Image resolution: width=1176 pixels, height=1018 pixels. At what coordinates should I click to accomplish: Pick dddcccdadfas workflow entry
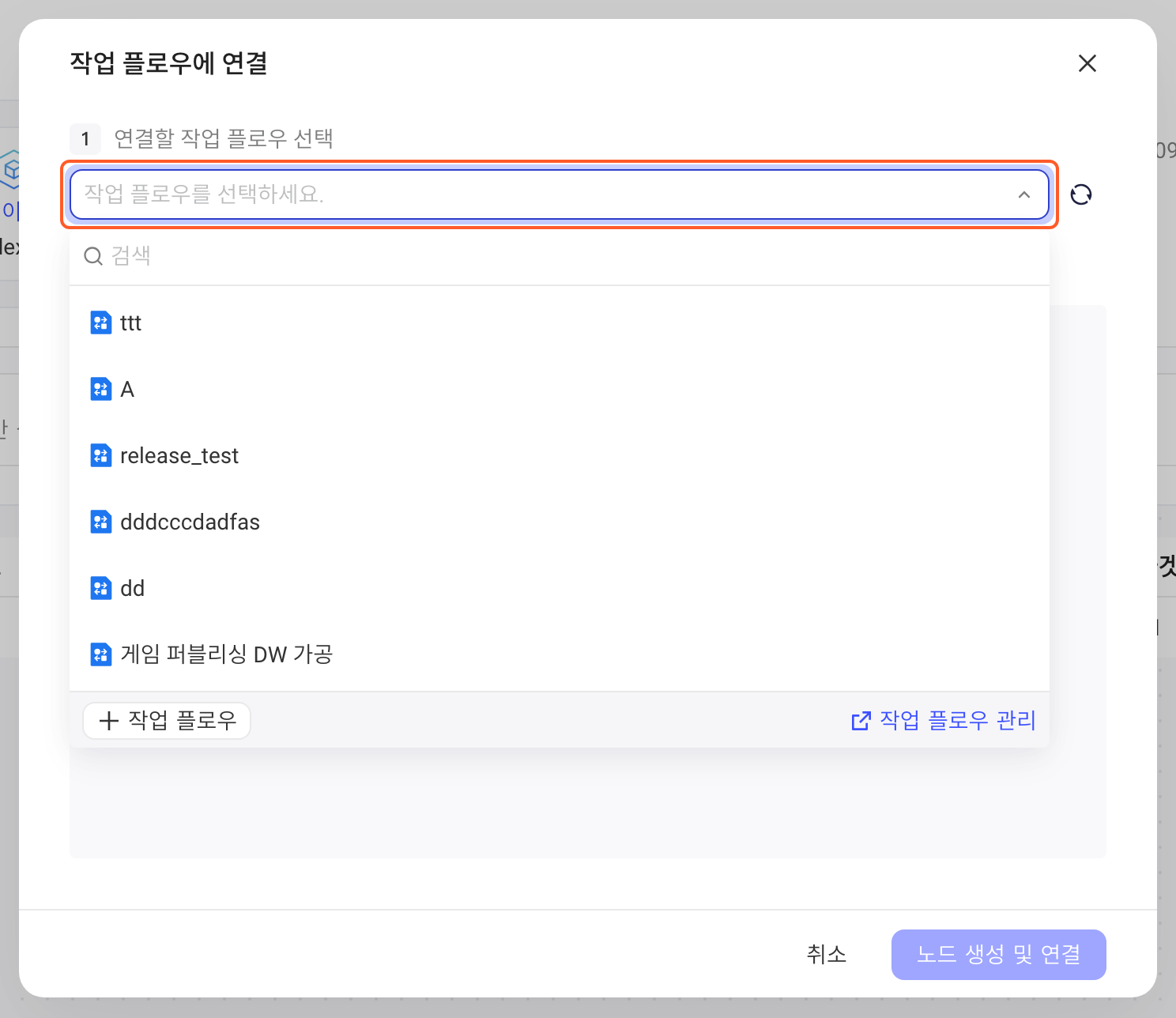(x=560, y=522)
